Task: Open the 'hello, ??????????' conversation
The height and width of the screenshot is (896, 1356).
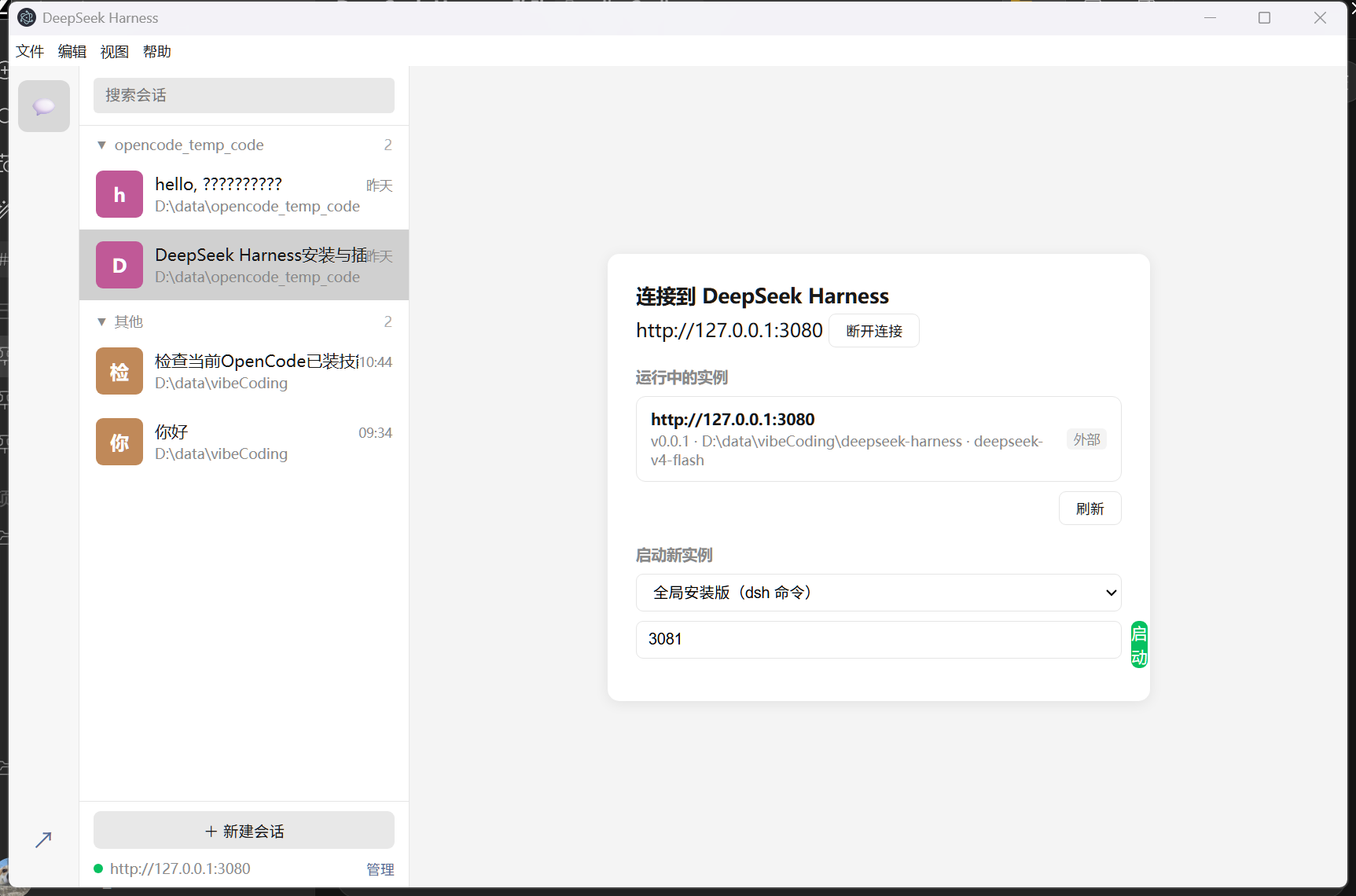Action: 244,194
